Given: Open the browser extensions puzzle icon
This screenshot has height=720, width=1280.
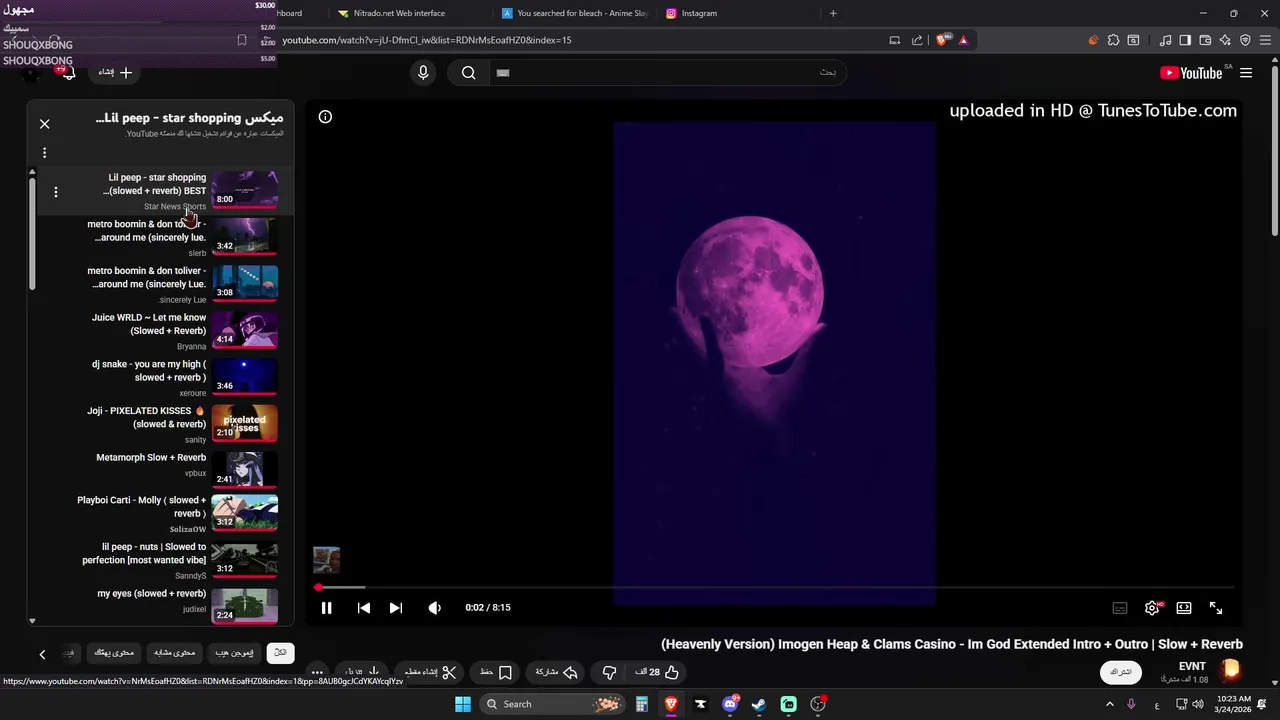Looking at the screenshot, I should tap(1113, 40).
